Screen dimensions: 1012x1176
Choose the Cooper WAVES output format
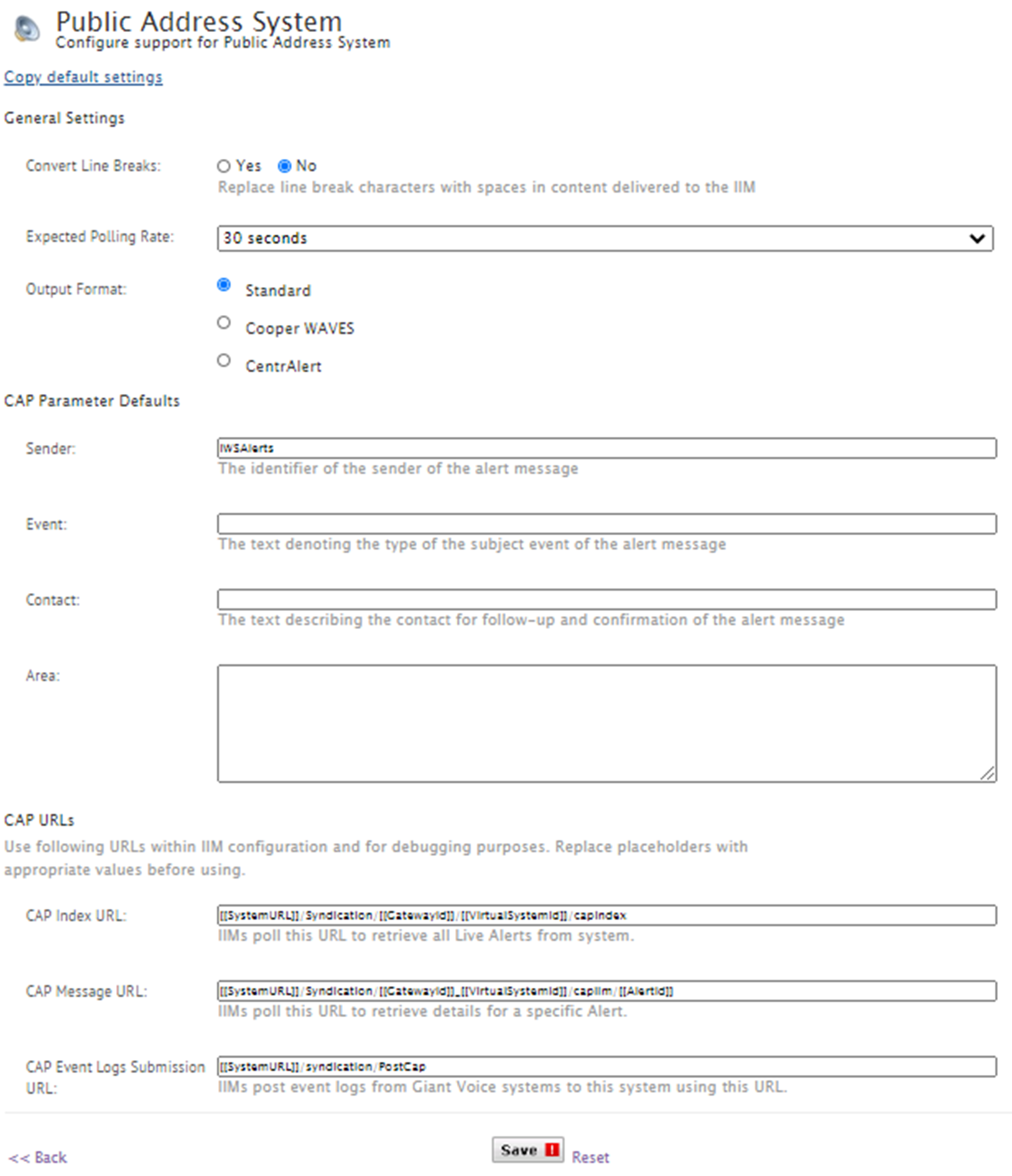point(224,323)
